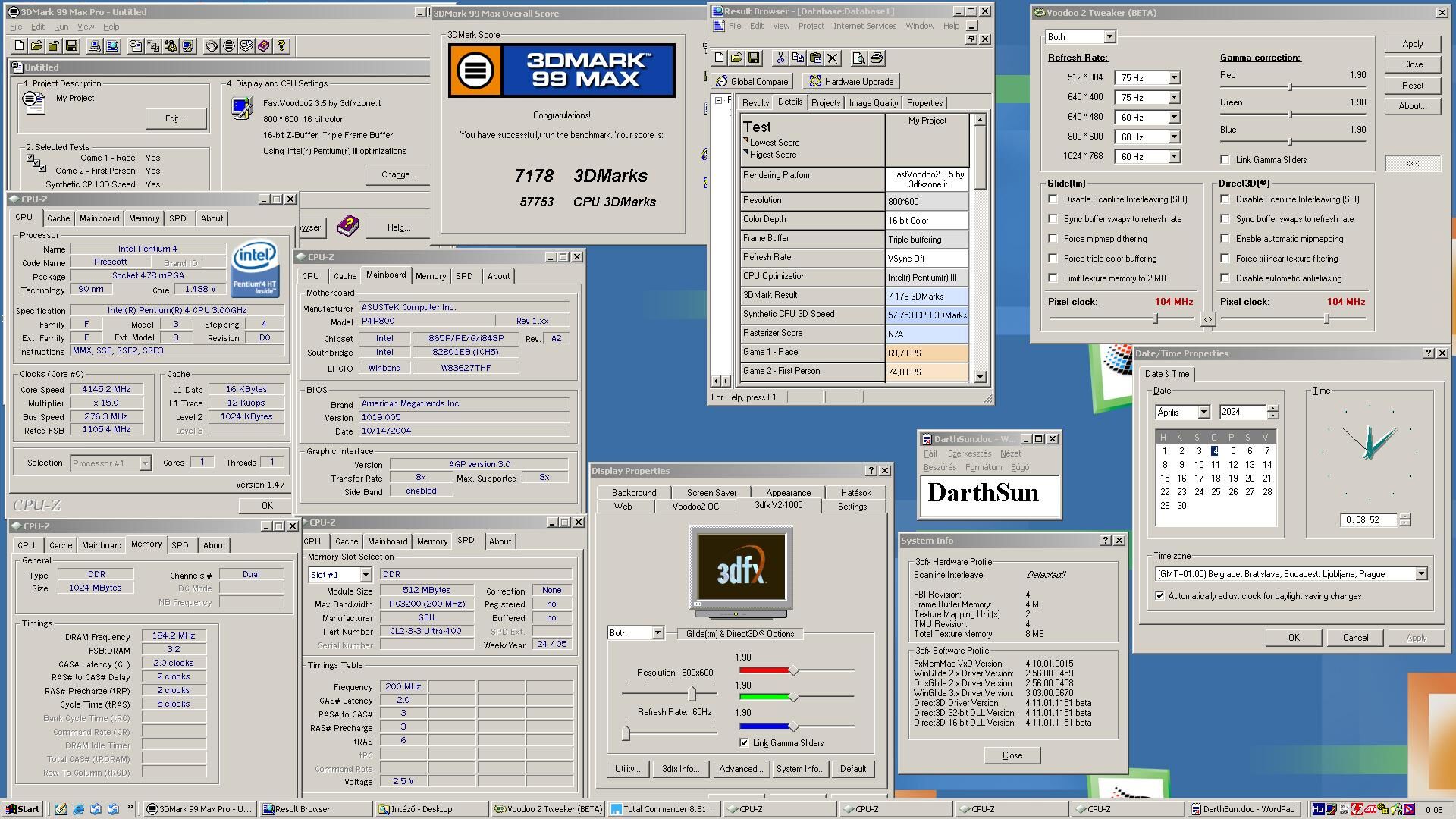The width and height of the screenshot is (1456, 819).
Task: Click the open folder icon in 3DMark toolbar
Action: [x=36, y=46]
